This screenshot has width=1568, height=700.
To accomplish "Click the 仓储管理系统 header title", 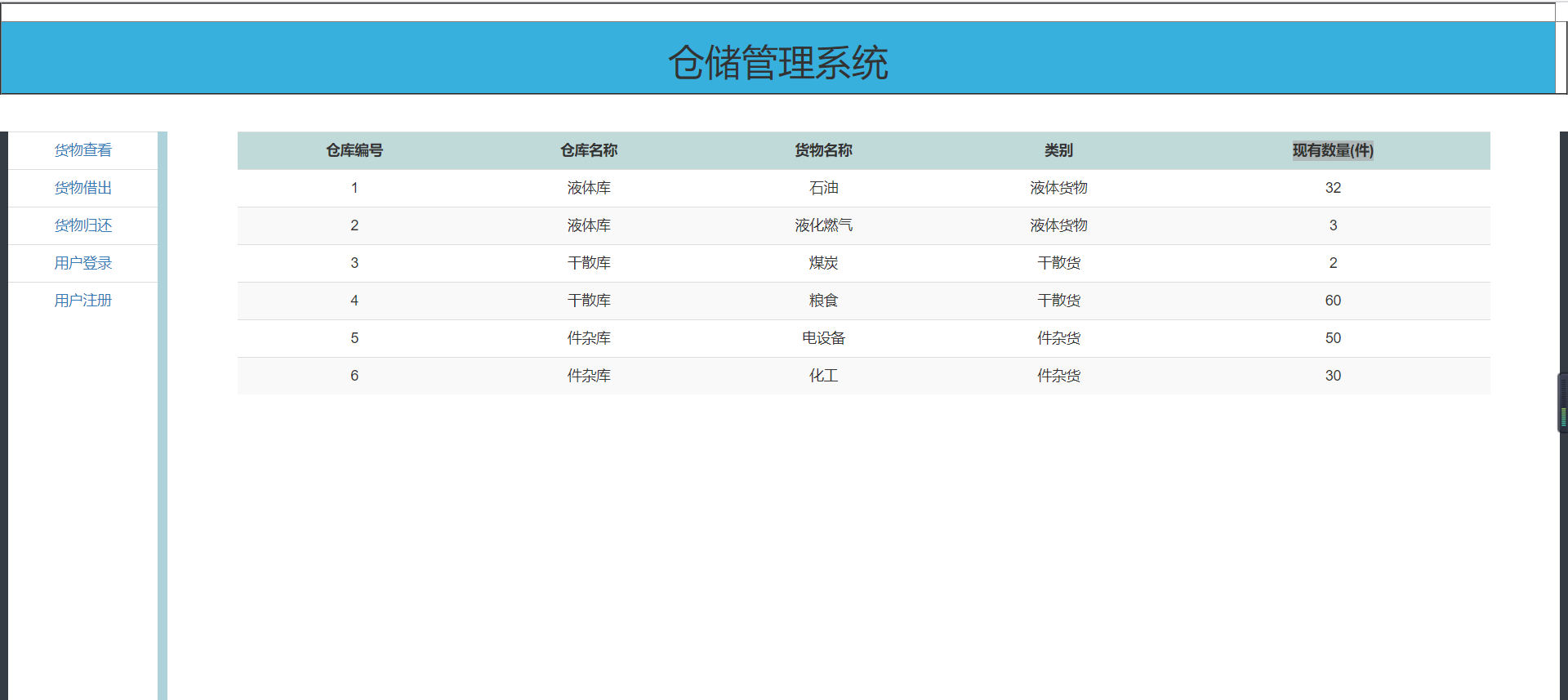I will coord(777,62).
